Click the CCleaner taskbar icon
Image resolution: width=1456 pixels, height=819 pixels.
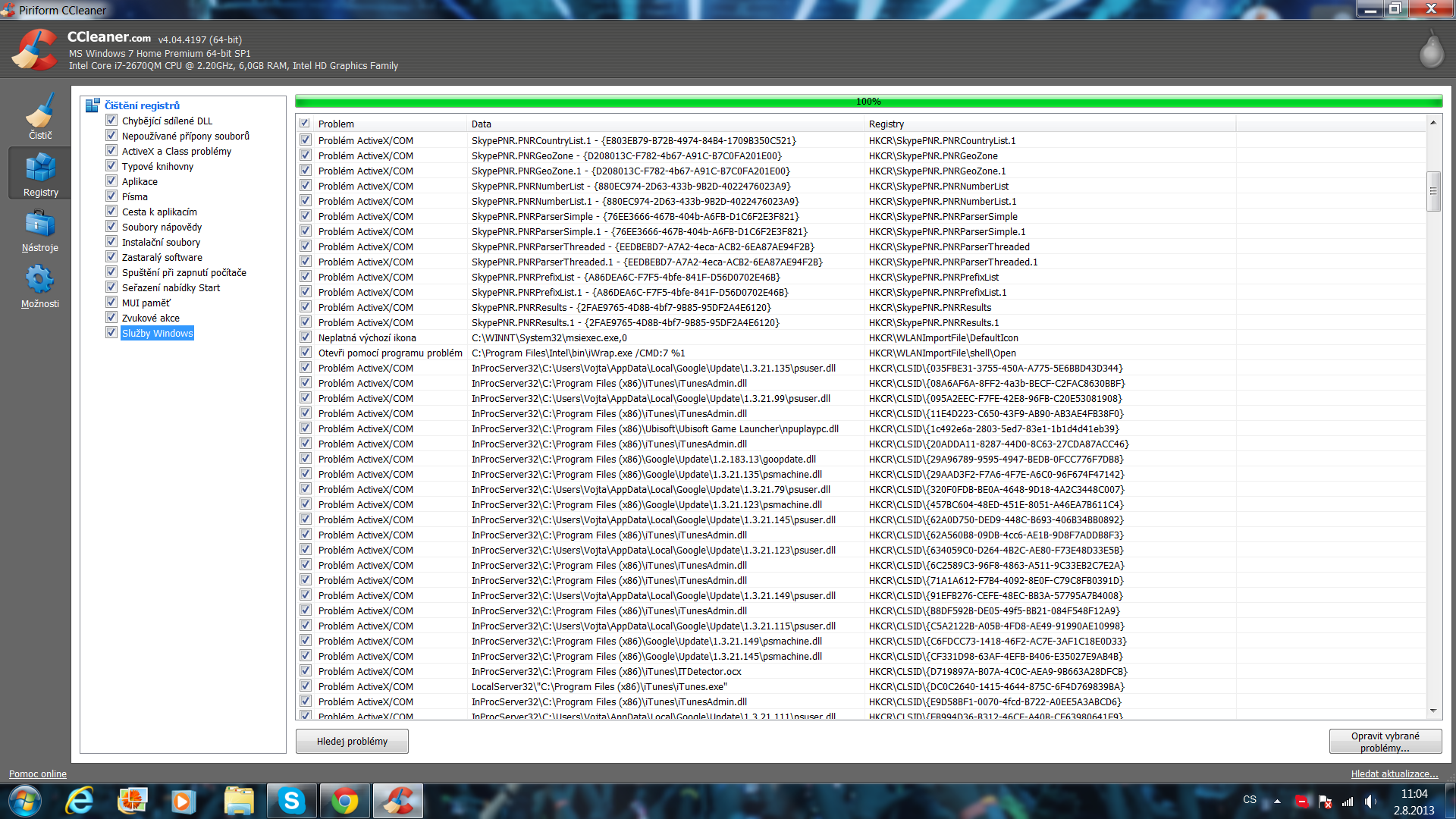398,801
